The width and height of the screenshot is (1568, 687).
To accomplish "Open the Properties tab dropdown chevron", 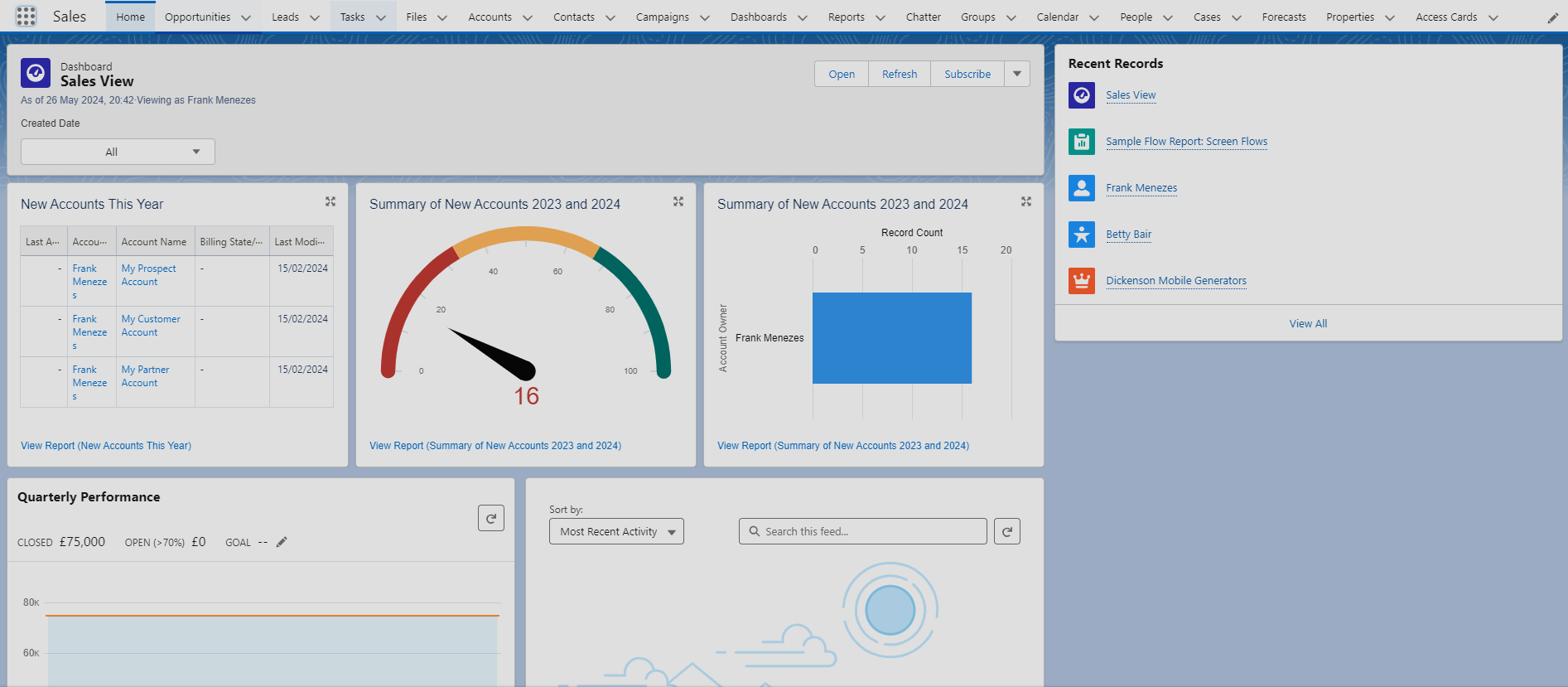I will [x=1390, y=17].
